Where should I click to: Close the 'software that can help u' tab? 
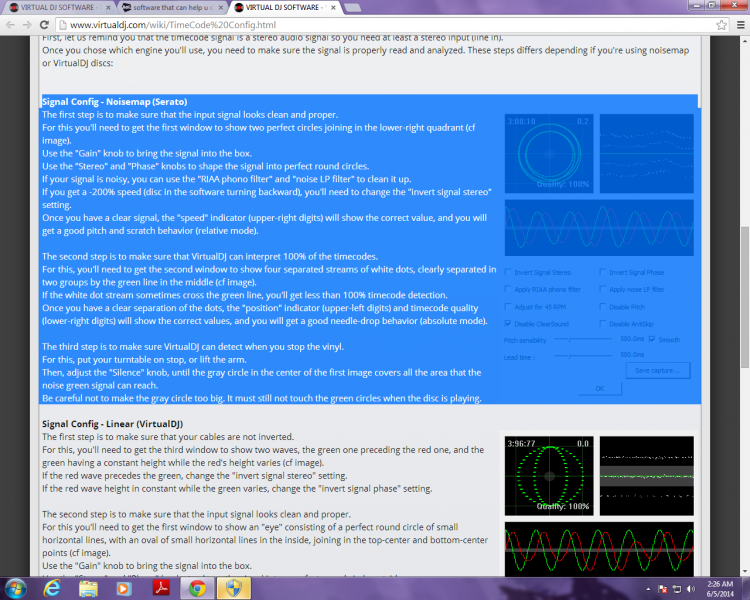[221, 8]
